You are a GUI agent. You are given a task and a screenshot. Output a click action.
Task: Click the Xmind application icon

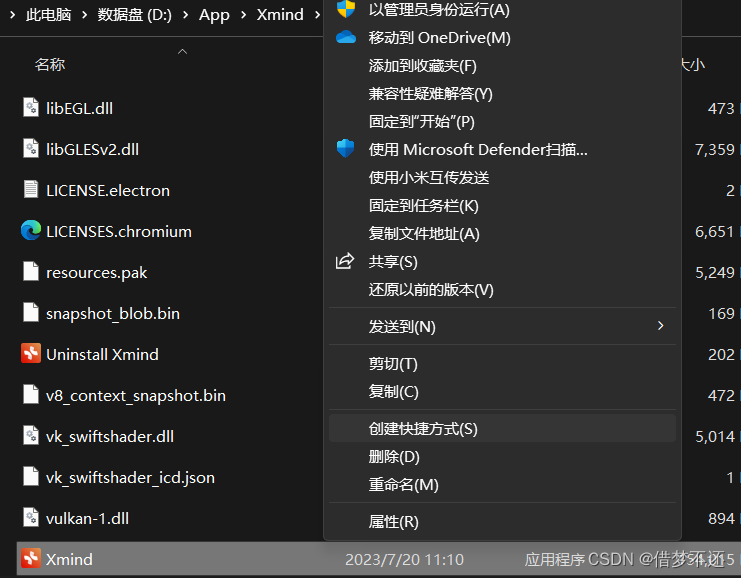coord(31,559)
